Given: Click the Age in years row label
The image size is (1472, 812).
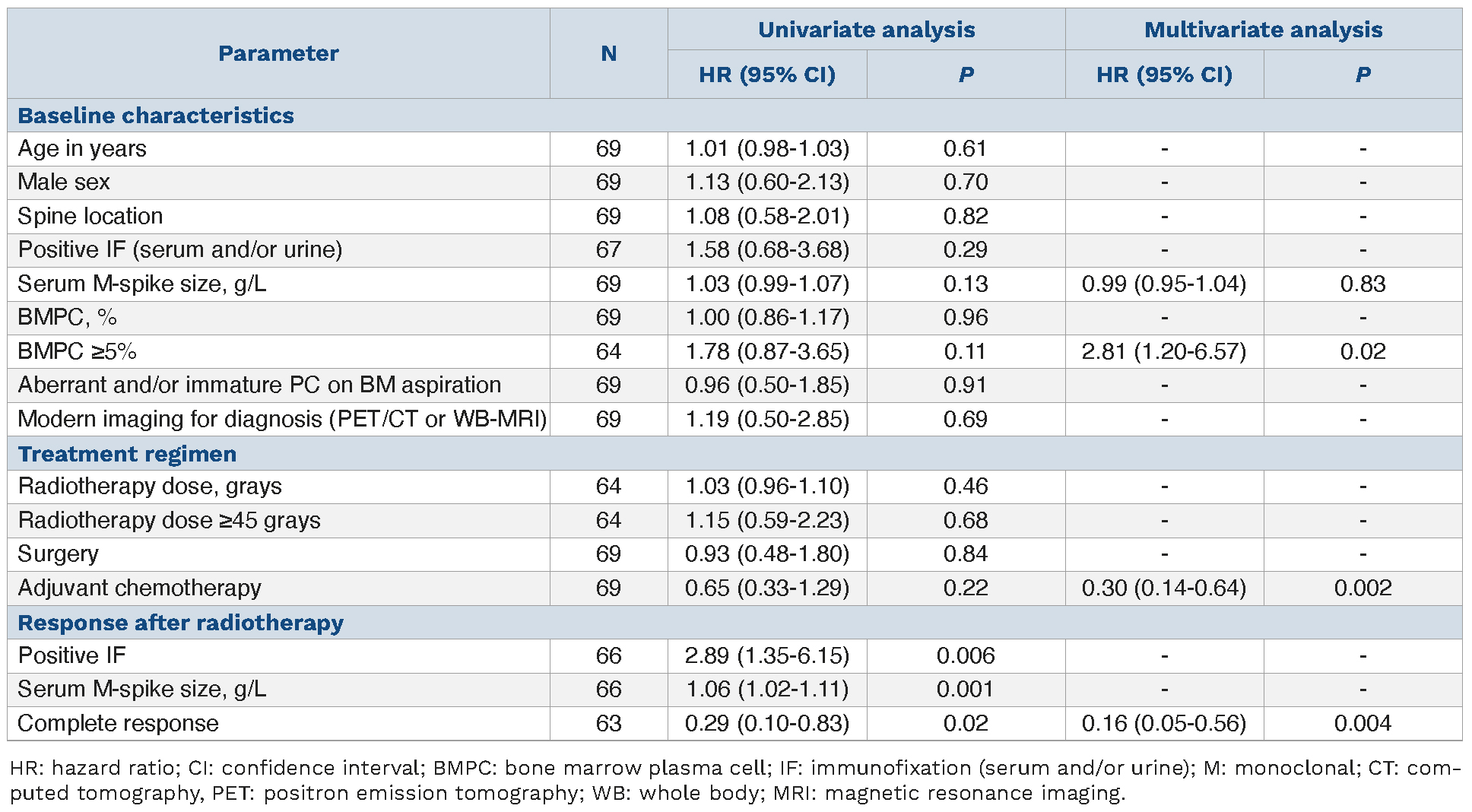Looking at the screenshot, I should (x=82, y=148).
